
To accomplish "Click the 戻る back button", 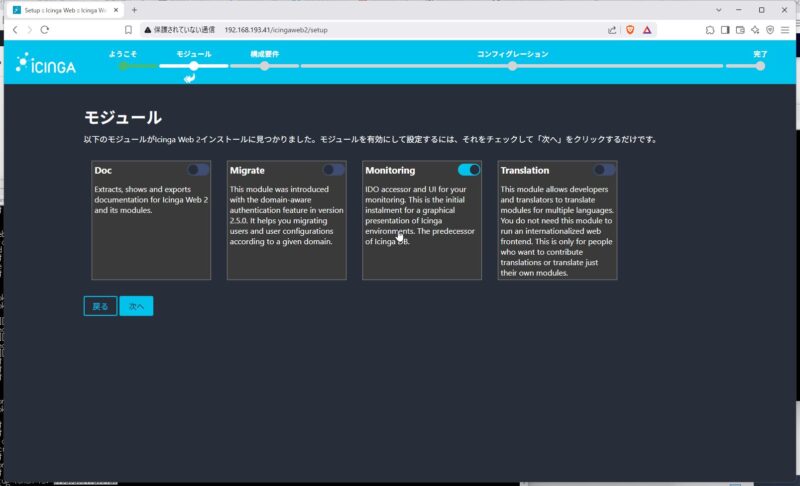I will 101,306.
